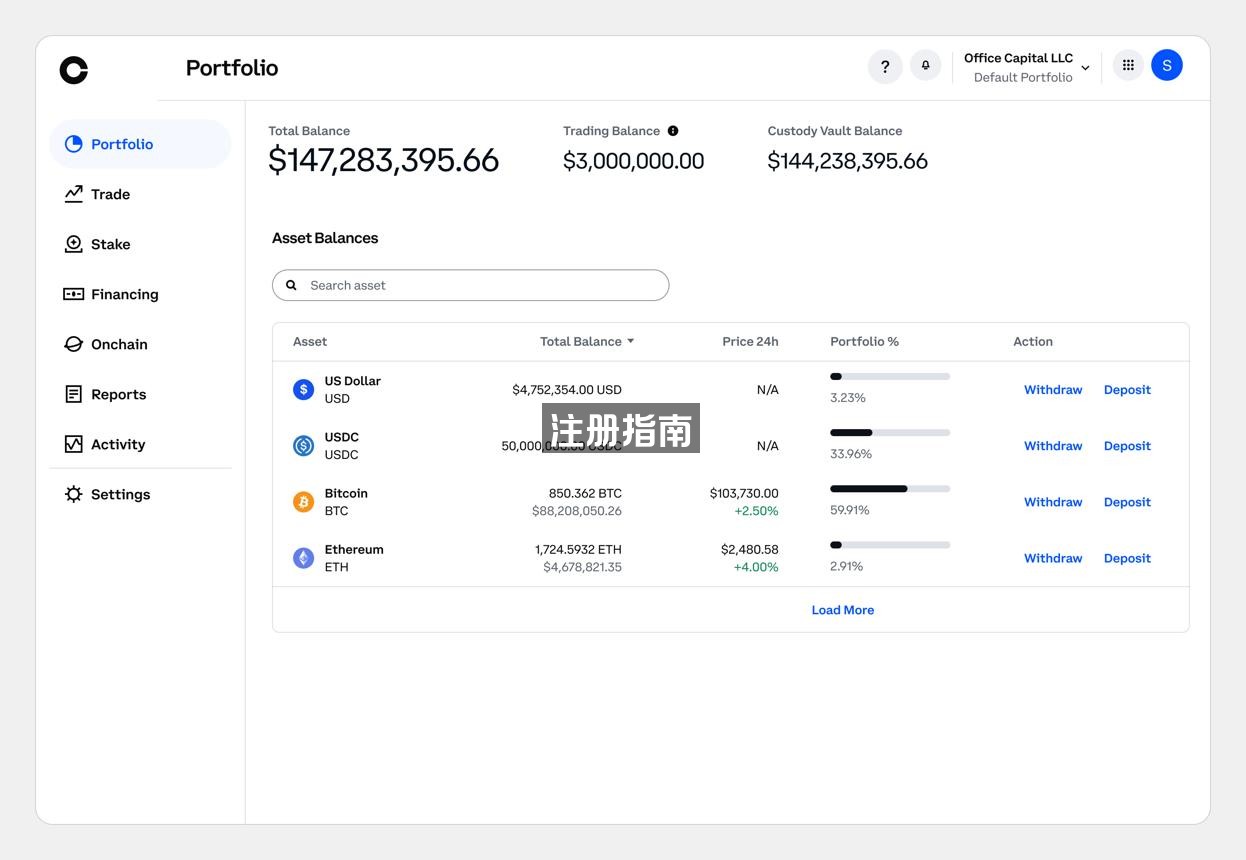Open the help question mark icon
1246x860 pixels.
coord(885,66)
